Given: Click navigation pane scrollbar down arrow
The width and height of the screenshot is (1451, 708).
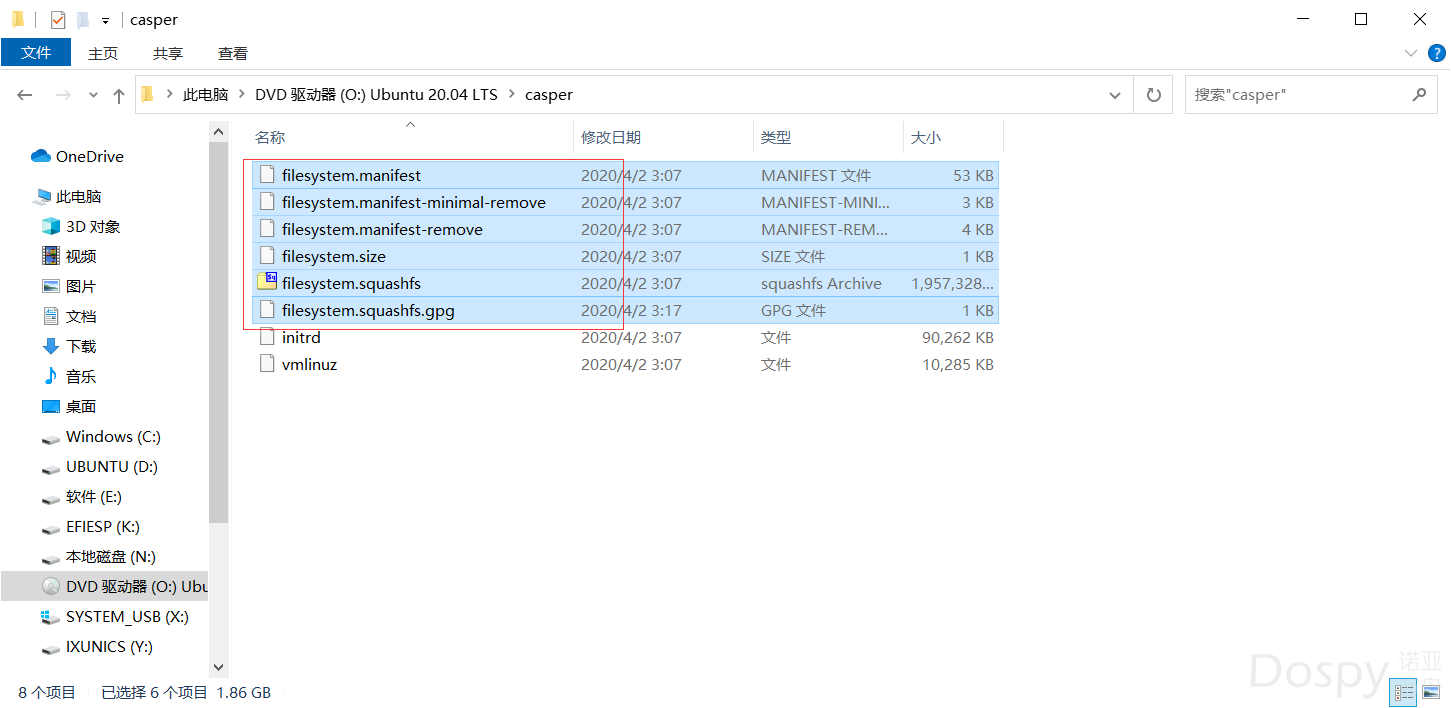Looking at the screenshot, I should [219, 667].
